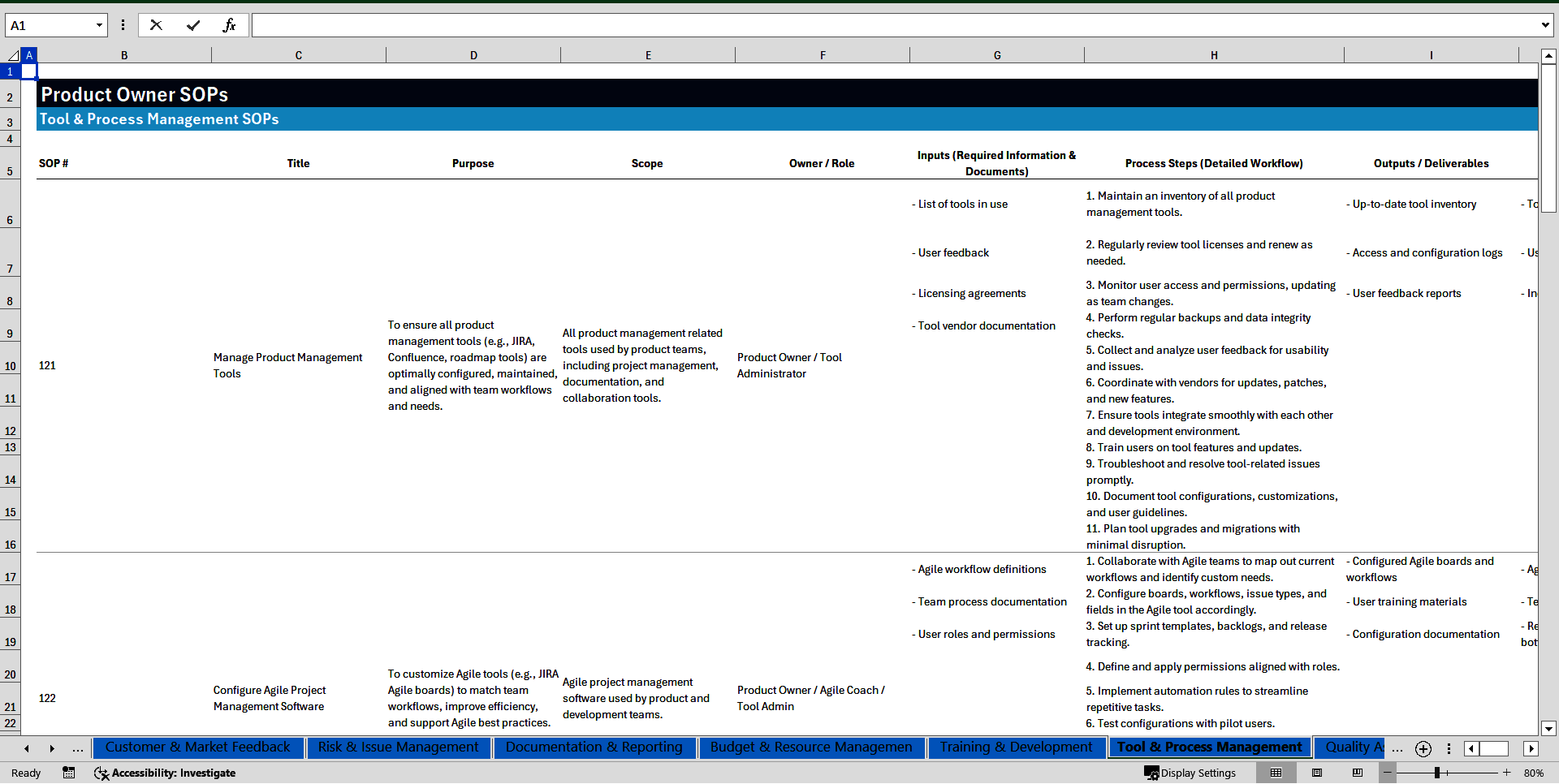This screenshot has height=784, width=1559.
Task: Switch to the Budget & Resource Management sheet tab
Action: tap(811, 747)
